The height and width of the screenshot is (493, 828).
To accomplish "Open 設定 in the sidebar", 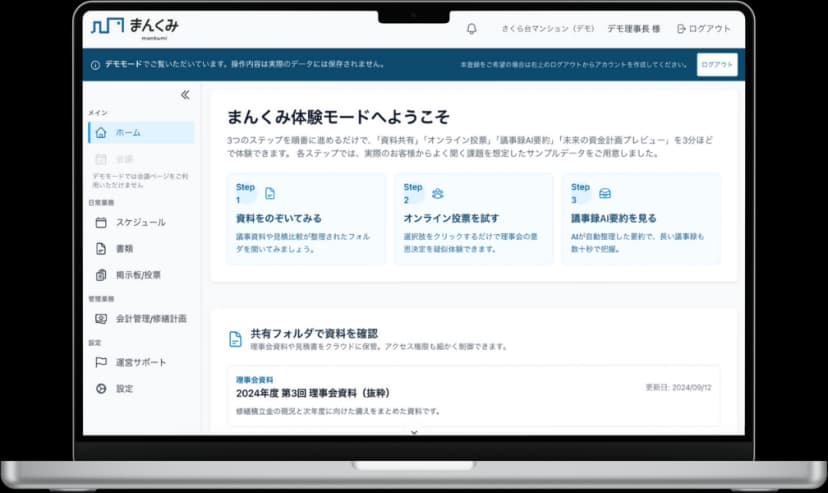I will coord(141,388).
